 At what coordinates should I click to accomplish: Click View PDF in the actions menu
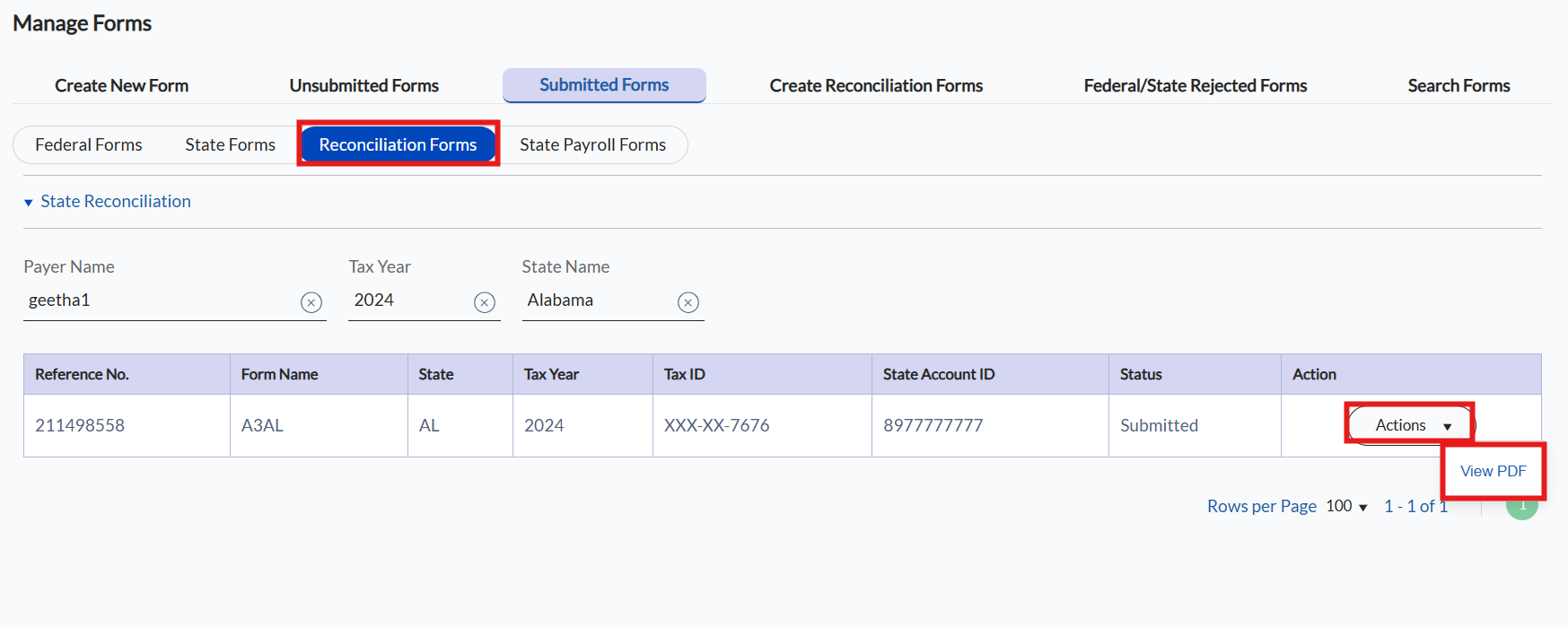[x=1493, y=472]
